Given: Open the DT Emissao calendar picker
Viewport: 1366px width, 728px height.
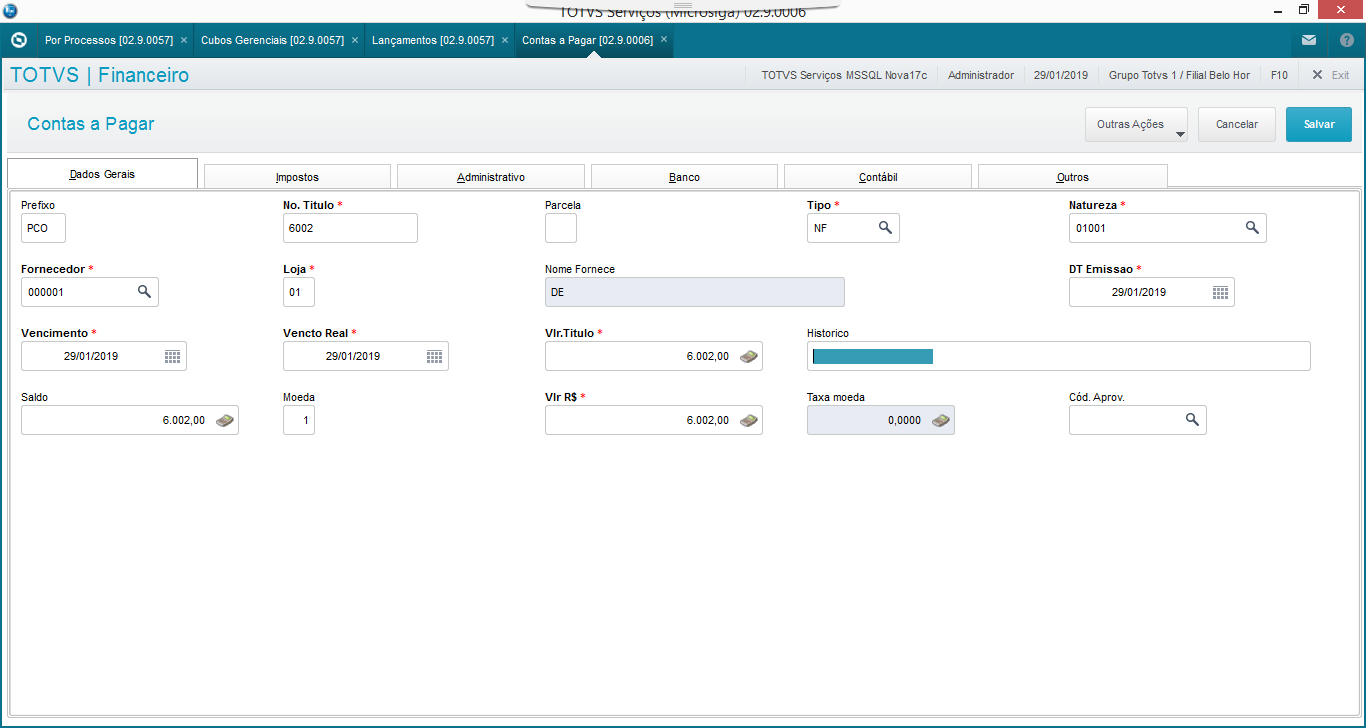Looking at the screenshot, I should pyautogui.click(x=1220, y=292).
